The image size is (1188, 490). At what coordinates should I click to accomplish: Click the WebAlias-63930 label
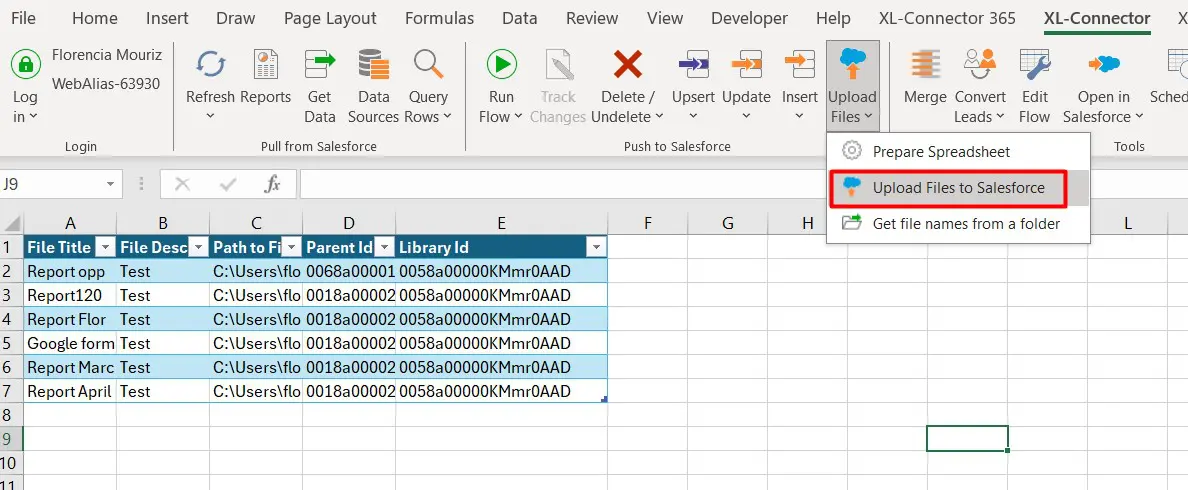point(106,84)
